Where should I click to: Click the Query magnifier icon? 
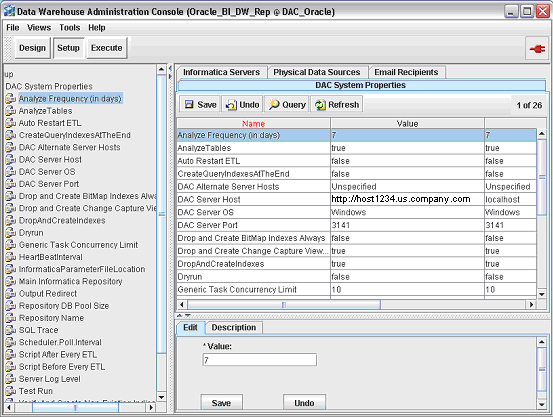pos(274,104)
